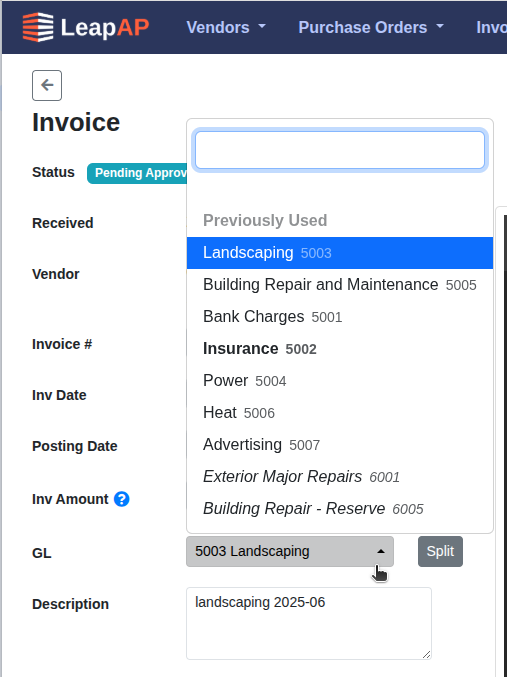The height and width of the screenshot is (677, 507).
Task: Focus the GL search input field
Action: (340, 150)
